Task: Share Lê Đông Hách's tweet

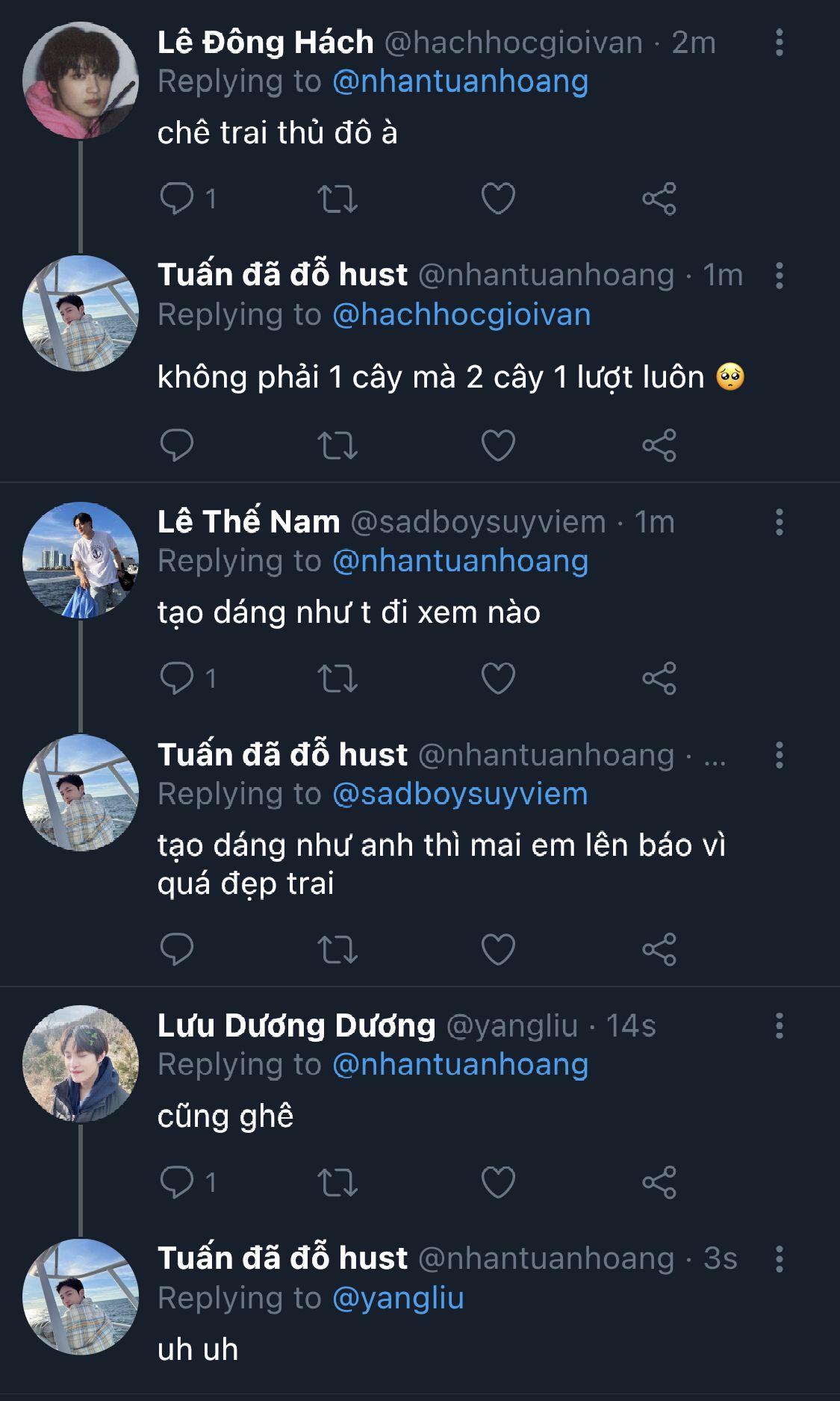Action: click(x=659, y=199)
